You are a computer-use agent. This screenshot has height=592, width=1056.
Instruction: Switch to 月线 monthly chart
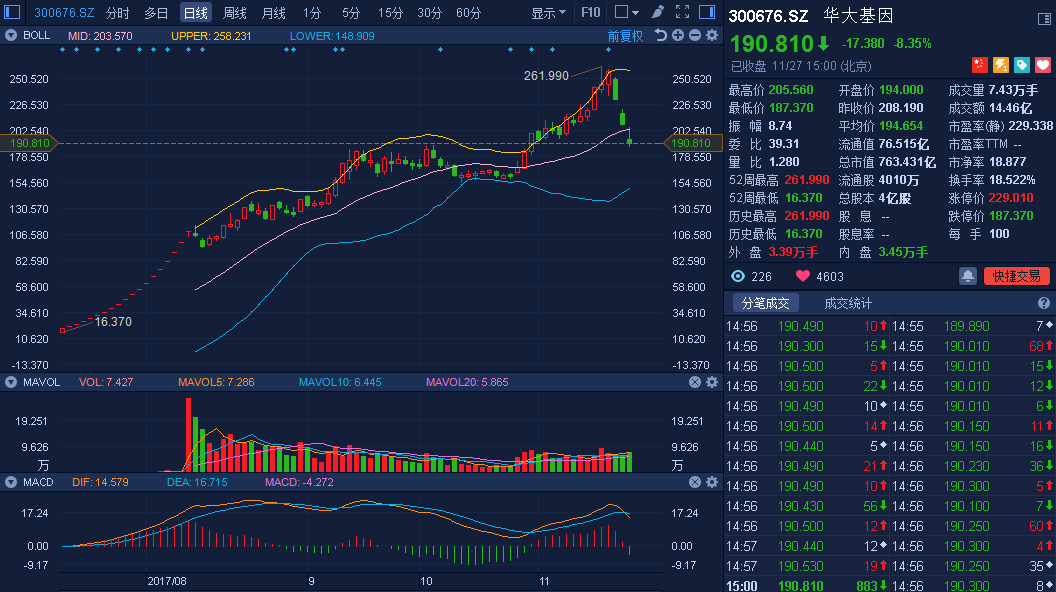point(273,13)
